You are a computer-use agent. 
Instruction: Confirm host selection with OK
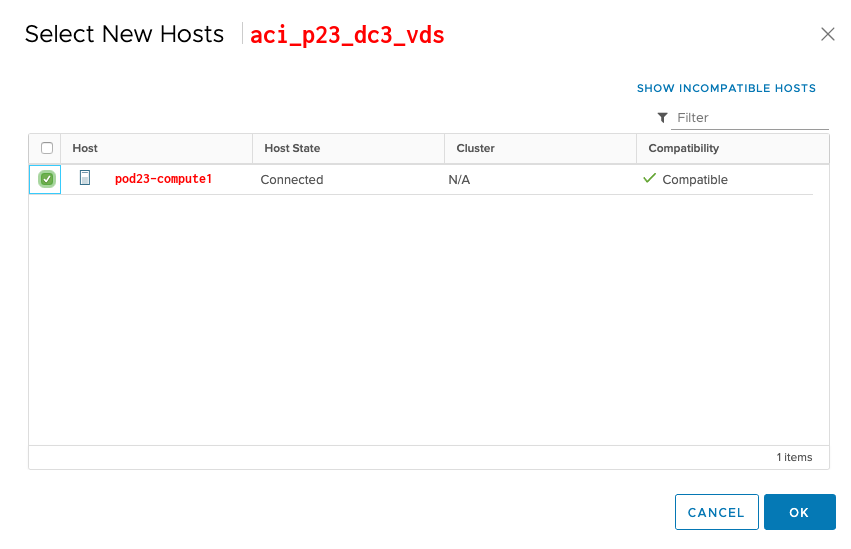[x=799, y=512]
